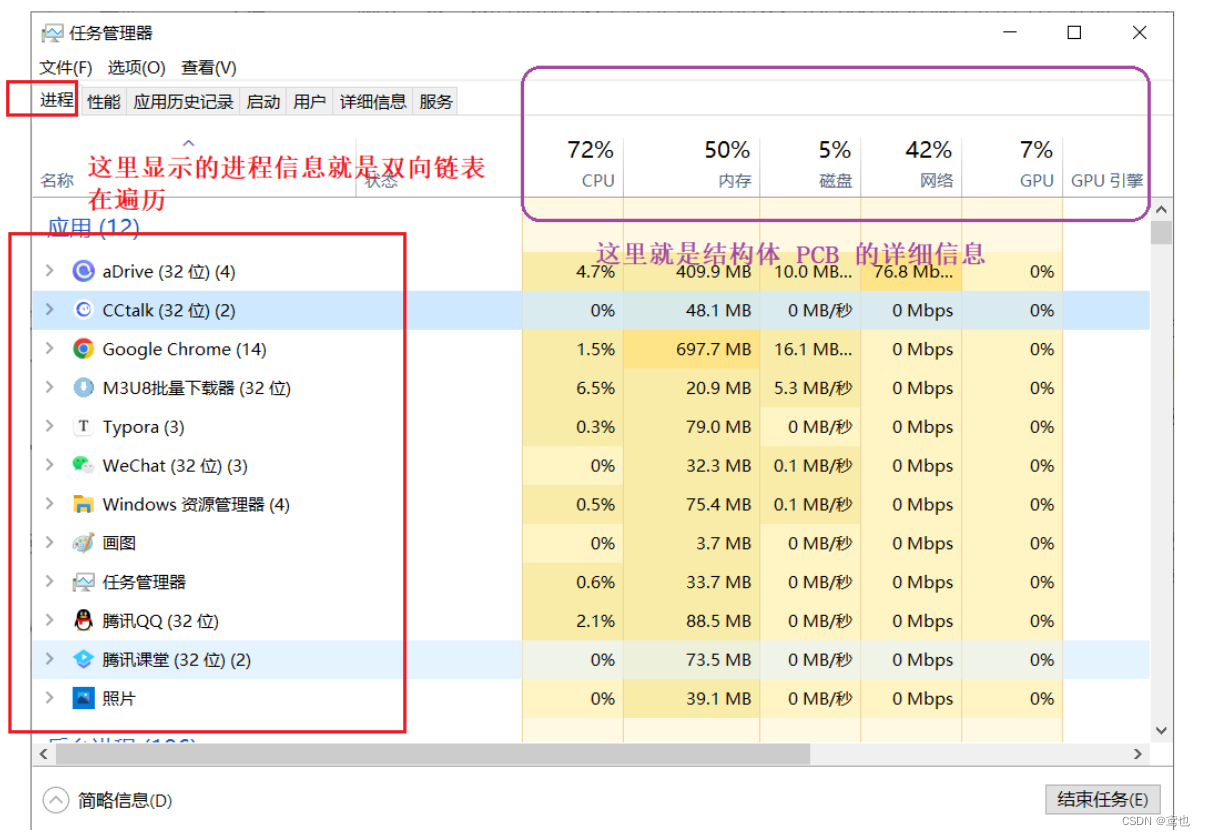Click the 应用 (12) group heading

click(x=93, y=228)
